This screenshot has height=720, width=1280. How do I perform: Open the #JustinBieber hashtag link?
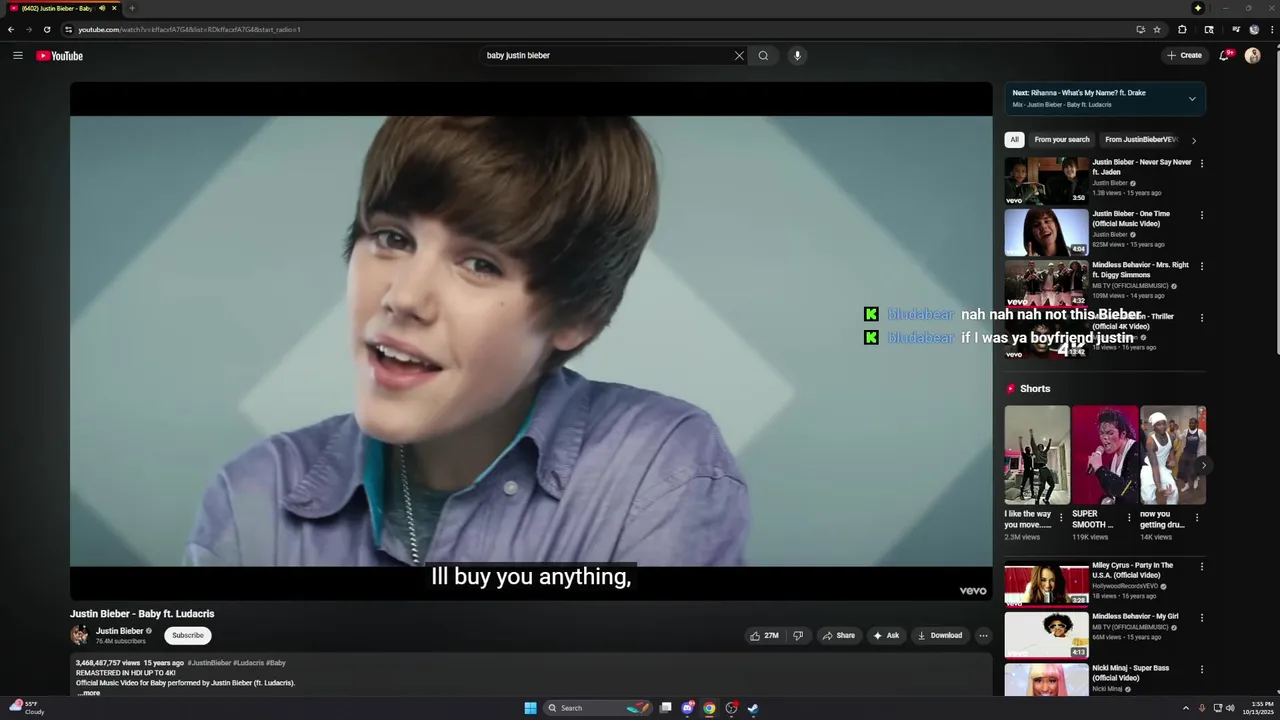(209, 663)
